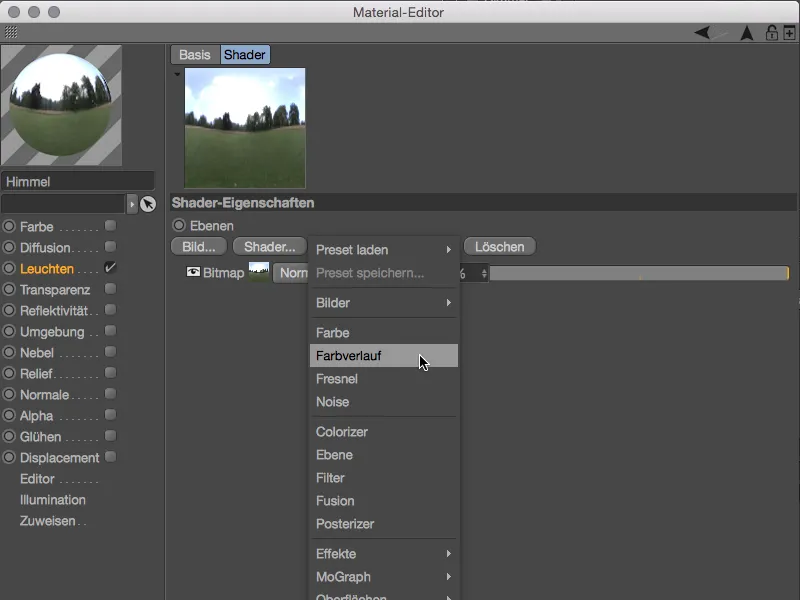Click the empty layer field under Himmel
This screenshot has height=600, width=800.
point(63,204)
